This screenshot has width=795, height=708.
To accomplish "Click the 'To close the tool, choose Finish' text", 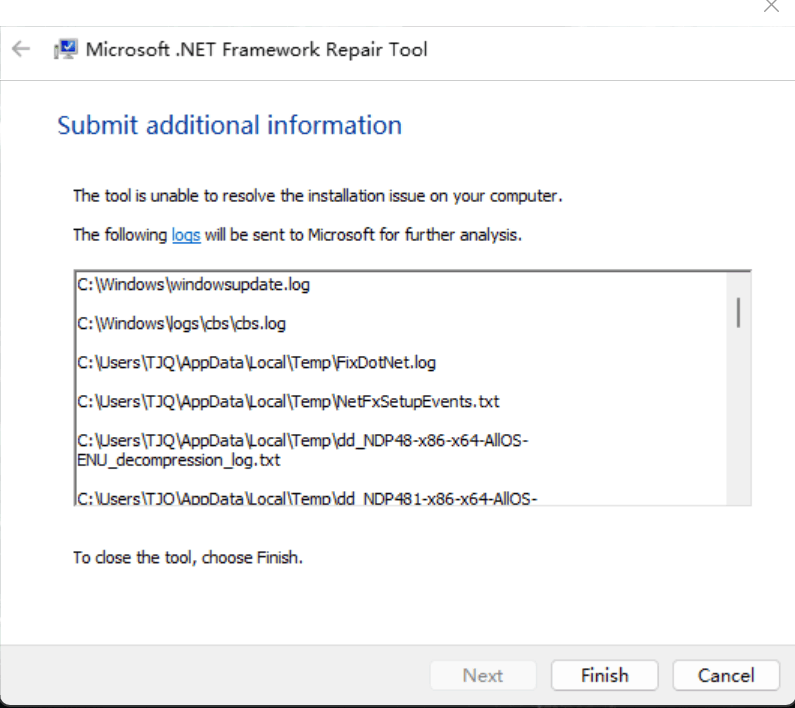I will point(188,558).
